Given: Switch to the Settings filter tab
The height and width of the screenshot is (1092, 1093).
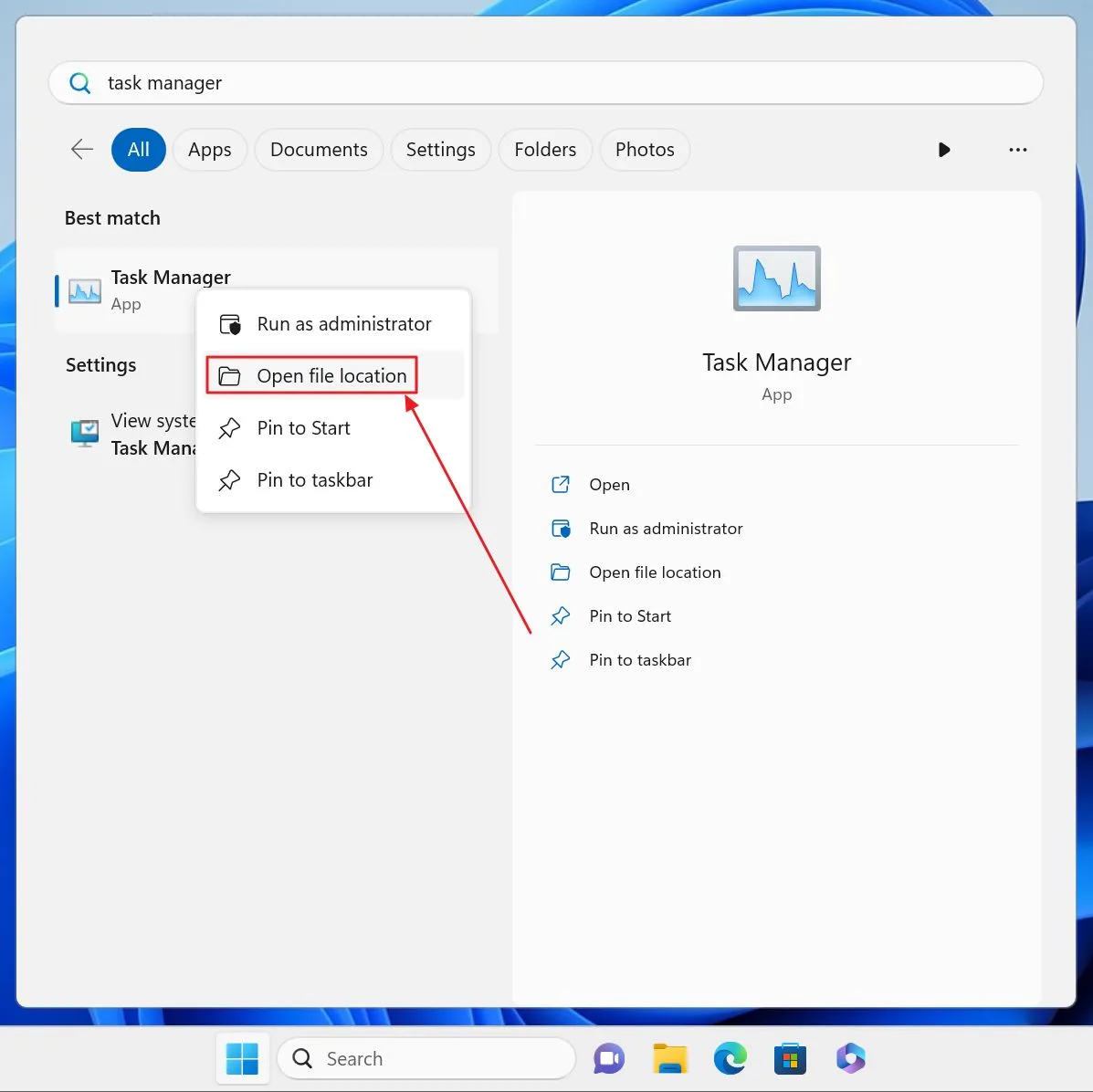Looking at the screenshot, I should [x=440, y=149].
